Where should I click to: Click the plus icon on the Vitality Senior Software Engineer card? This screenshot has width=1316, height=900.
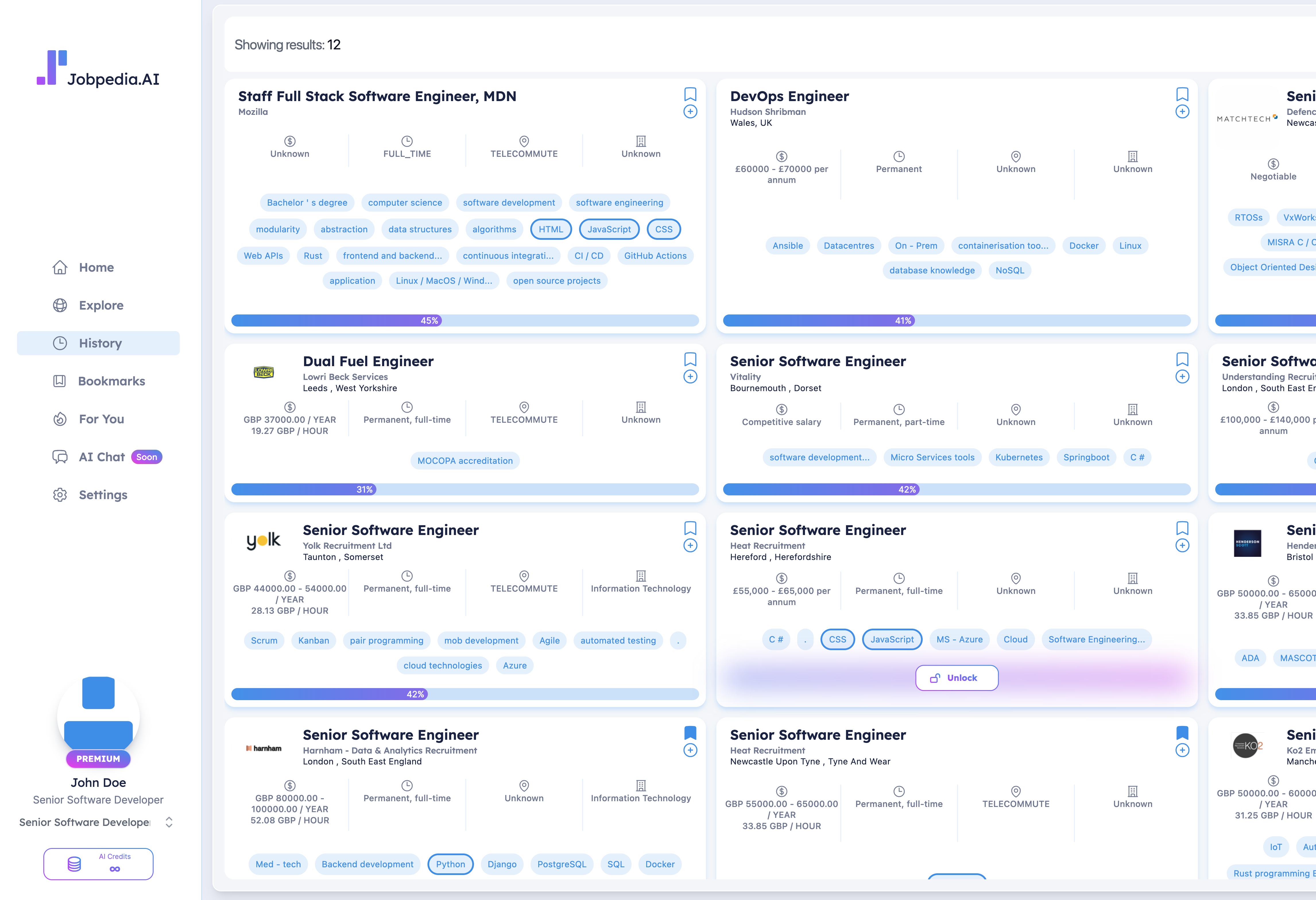1182,377
